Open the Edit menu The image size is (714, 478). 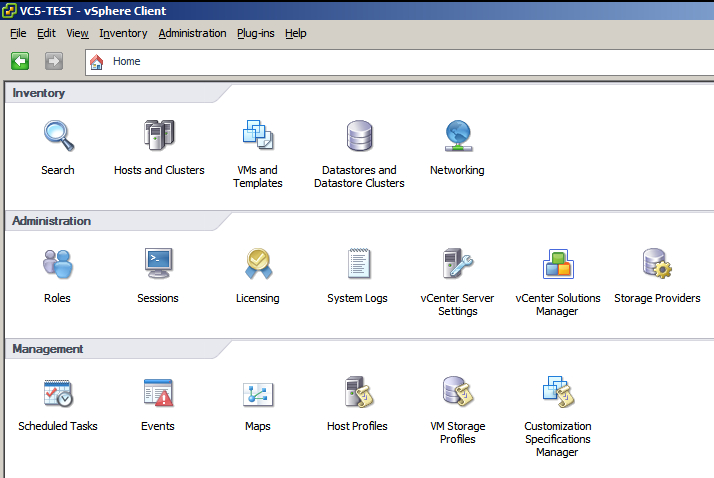tap(46, 33)
